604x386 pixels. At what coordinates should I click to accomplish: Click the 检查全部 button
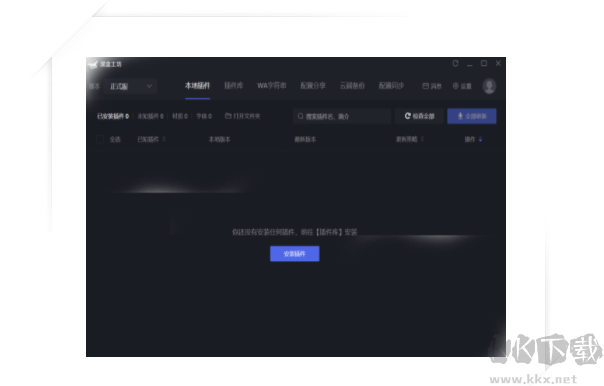[419, 116]
